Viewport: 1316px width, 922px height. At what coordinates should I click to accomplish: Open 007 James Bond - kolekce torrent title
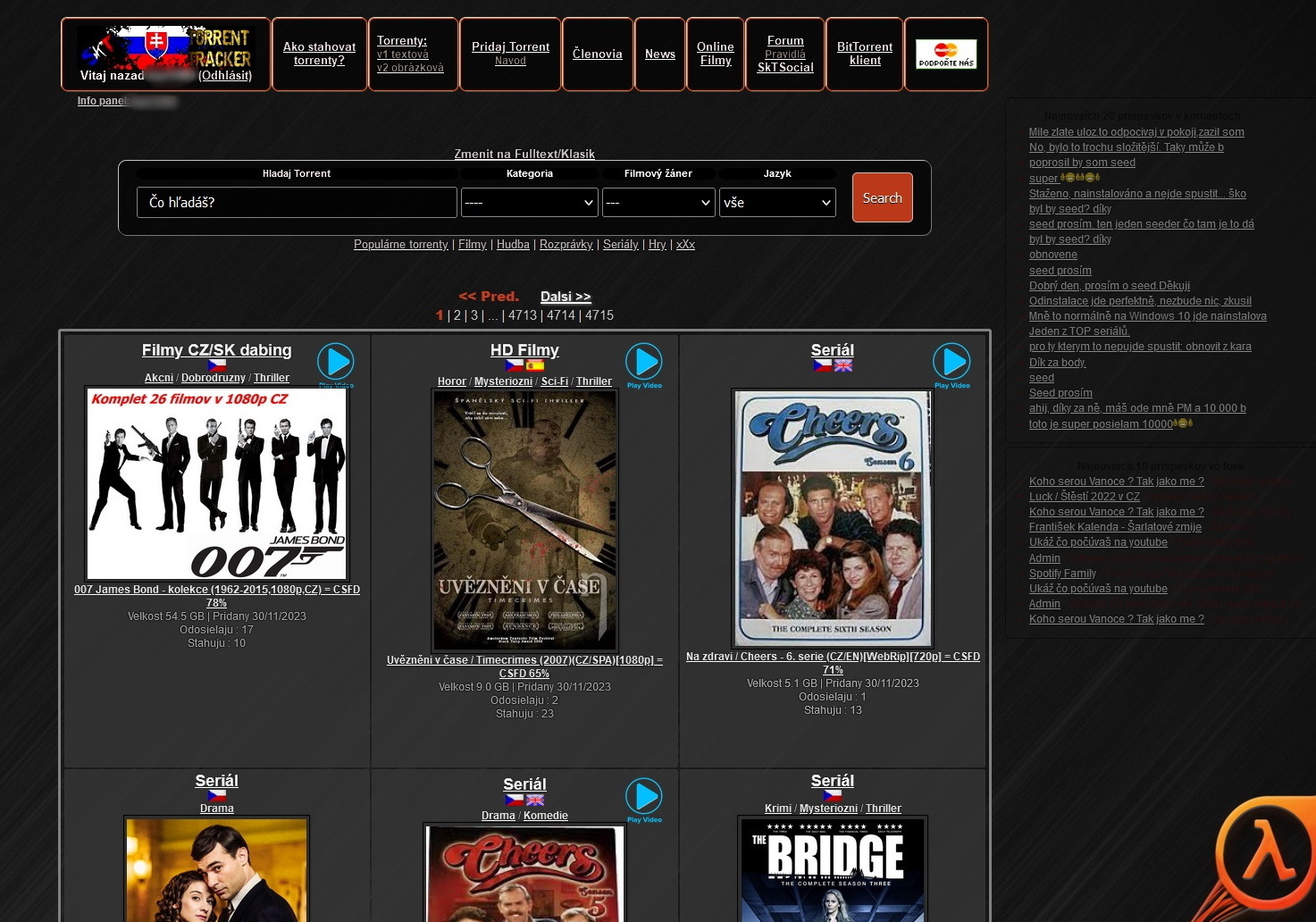[x=217, y=596]
